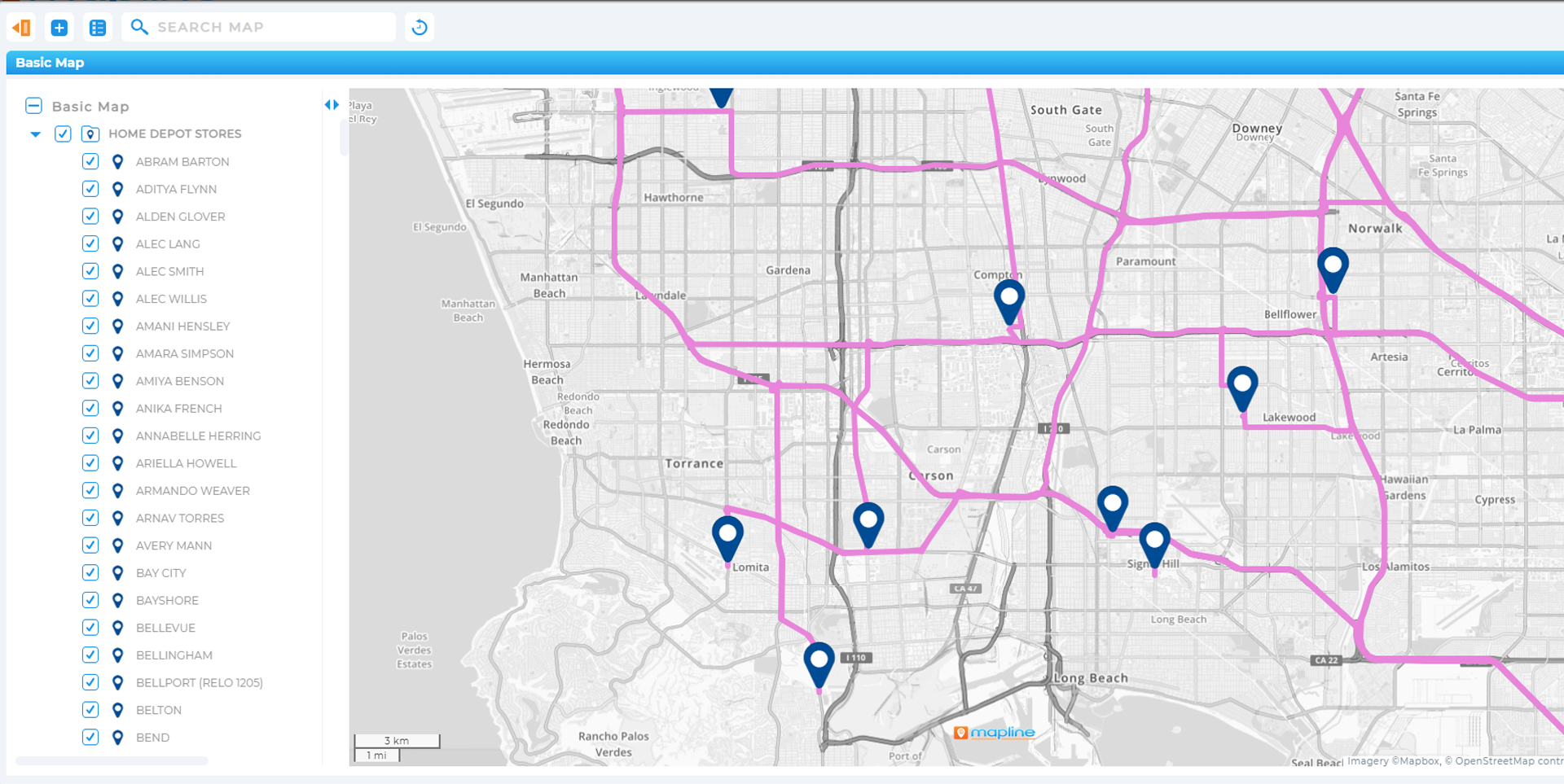Click the refresh map icon
Screen dimensions: 1564x784
point(420,27)
